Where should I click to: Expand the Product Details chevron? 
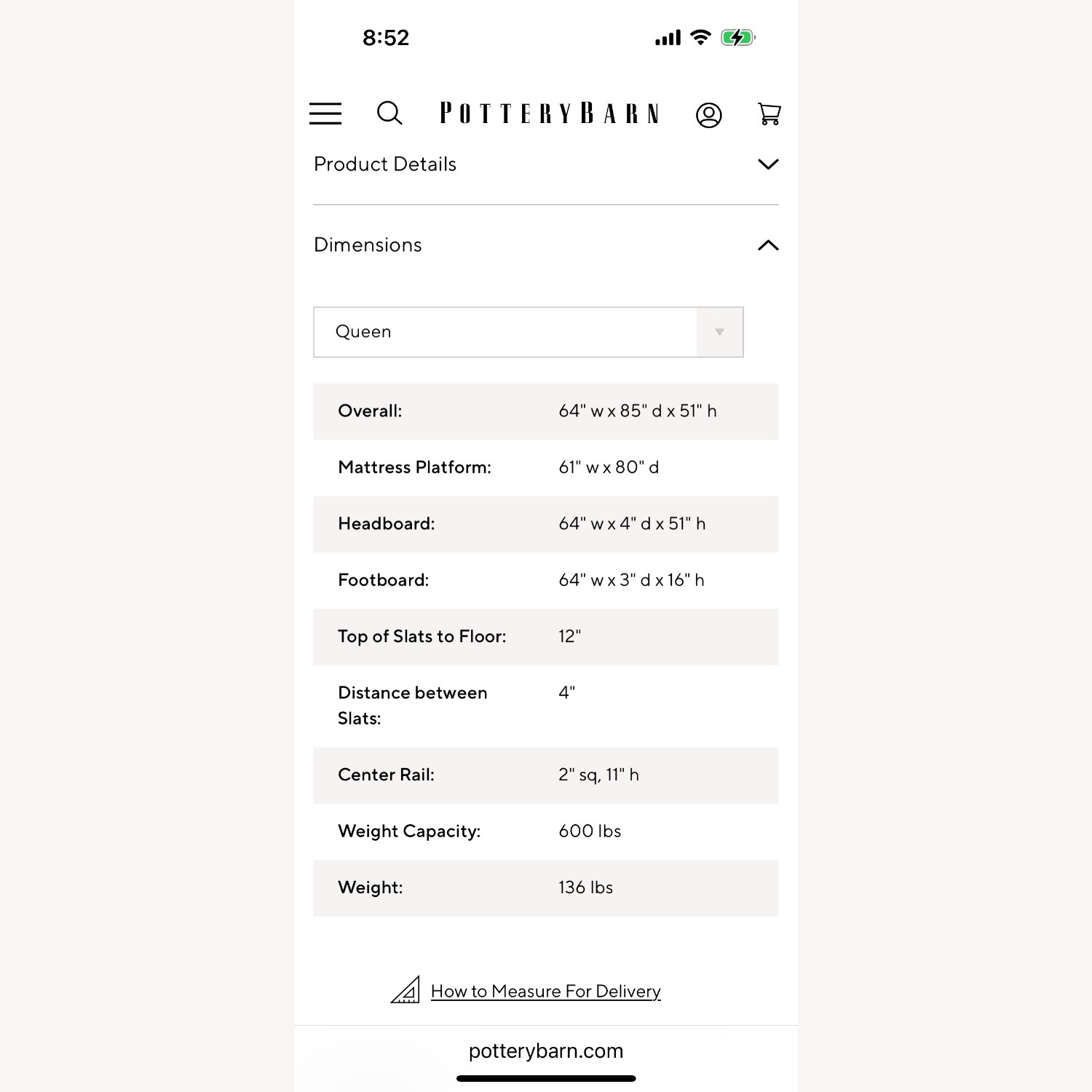(x=768, y=165)
